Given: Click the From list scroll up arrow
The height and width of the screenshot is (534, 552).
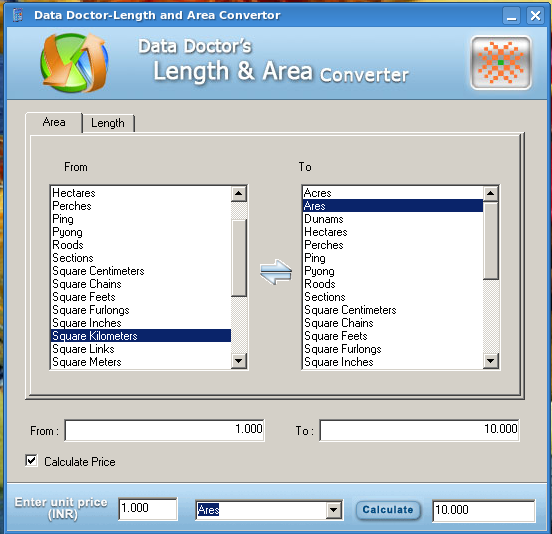Looking at the screenshot, I should (x=239, y=193).
